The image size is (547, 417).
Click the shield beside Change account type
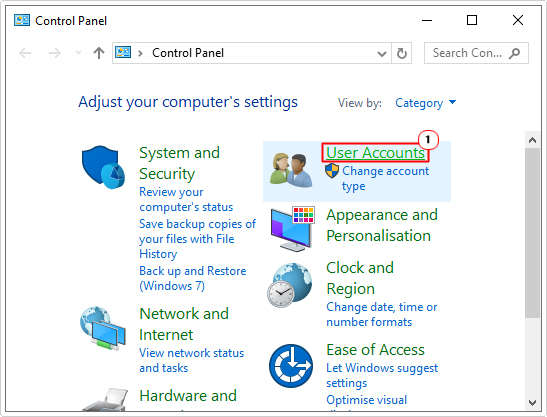(x=332, y=171)
